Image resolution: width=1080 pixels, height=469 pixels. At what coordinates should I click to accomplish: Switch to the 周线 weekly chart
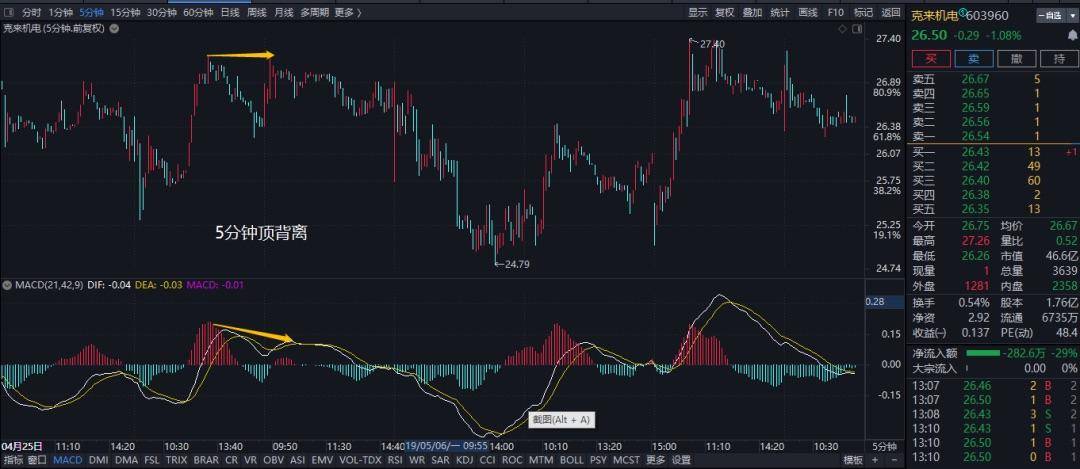coord(256,12)
